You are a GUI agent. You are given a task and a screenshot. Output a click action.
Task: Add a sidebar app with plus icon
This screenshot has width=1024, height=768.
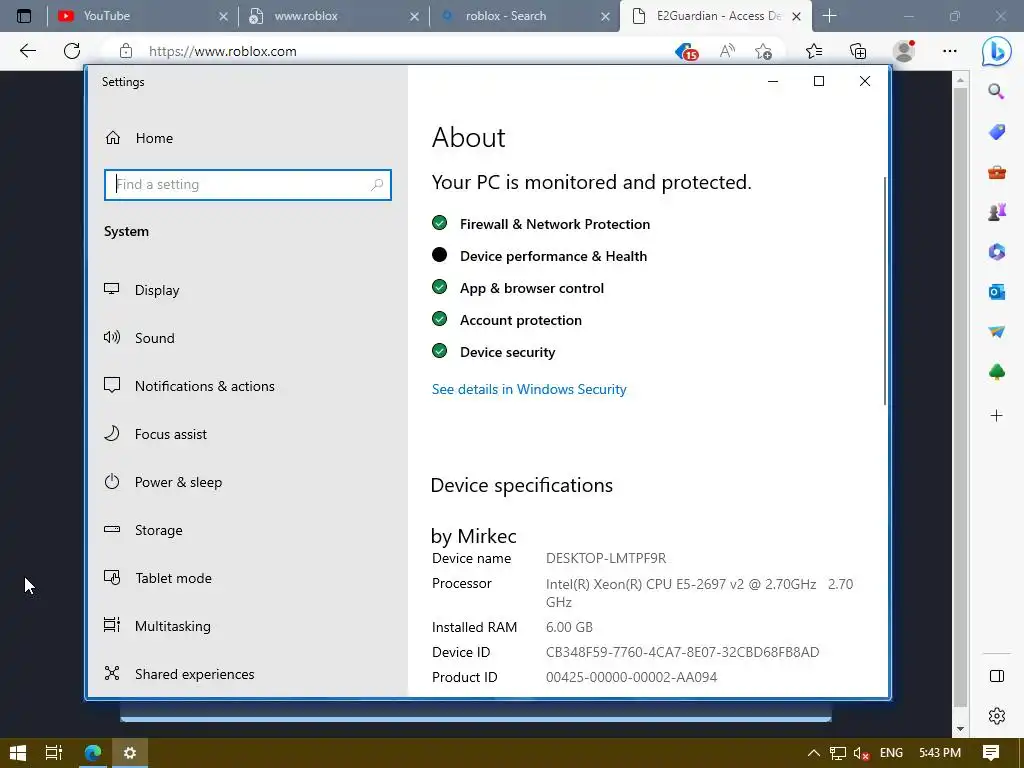[x=997, y=415]
